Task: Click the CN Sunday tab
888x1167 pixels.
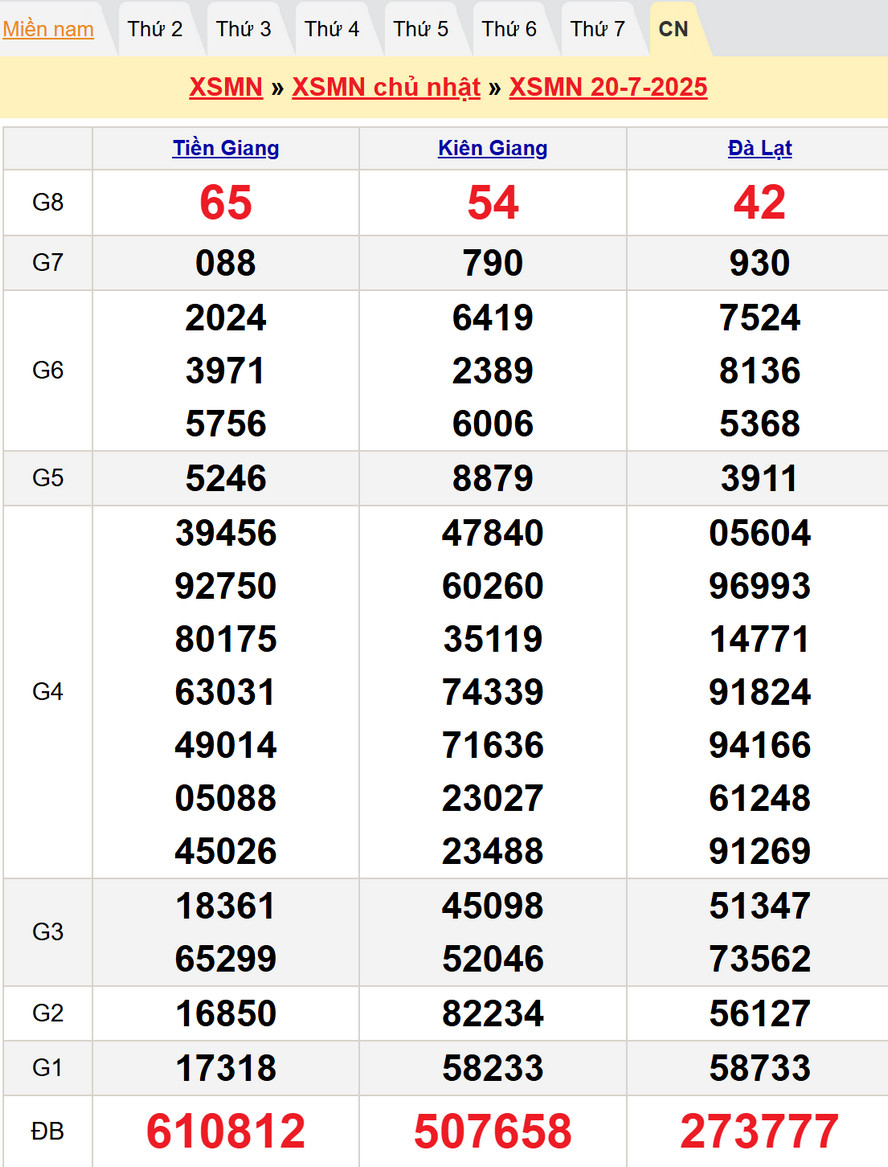Action: (674, 29)
